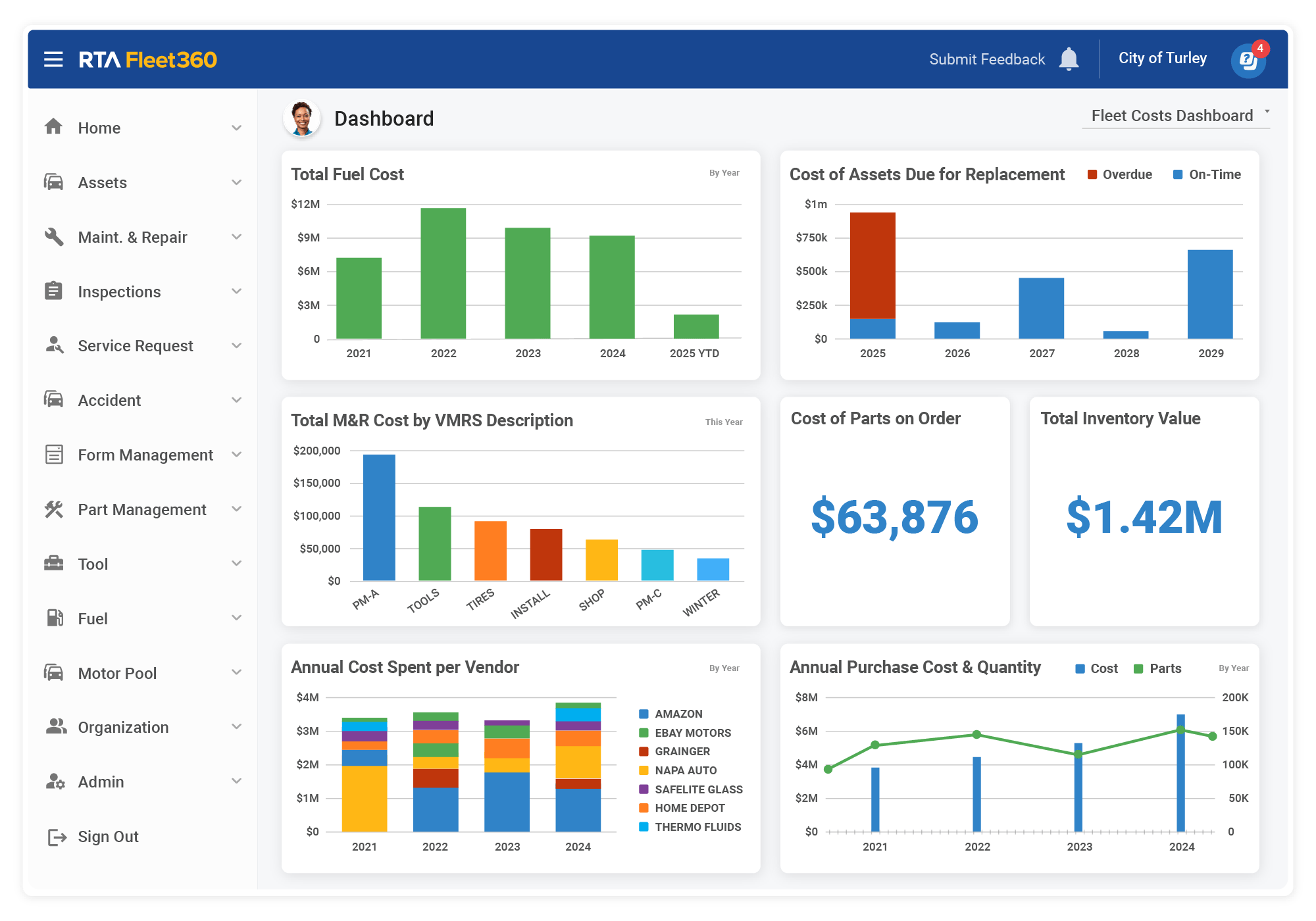Toggle the Parts legend series

(x=1157, y=668)
